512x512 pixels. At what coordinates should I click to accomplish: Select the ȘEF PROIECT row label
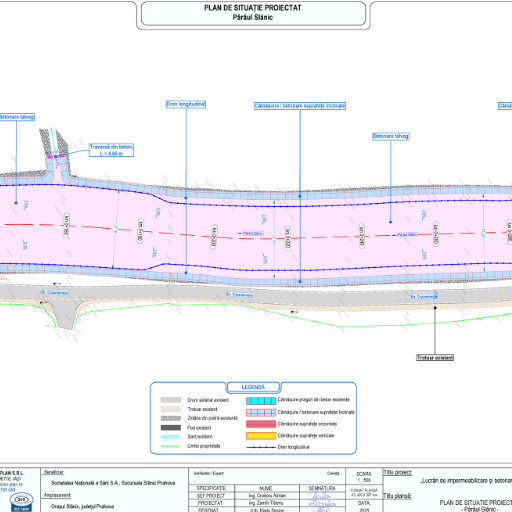coord(211,496)
